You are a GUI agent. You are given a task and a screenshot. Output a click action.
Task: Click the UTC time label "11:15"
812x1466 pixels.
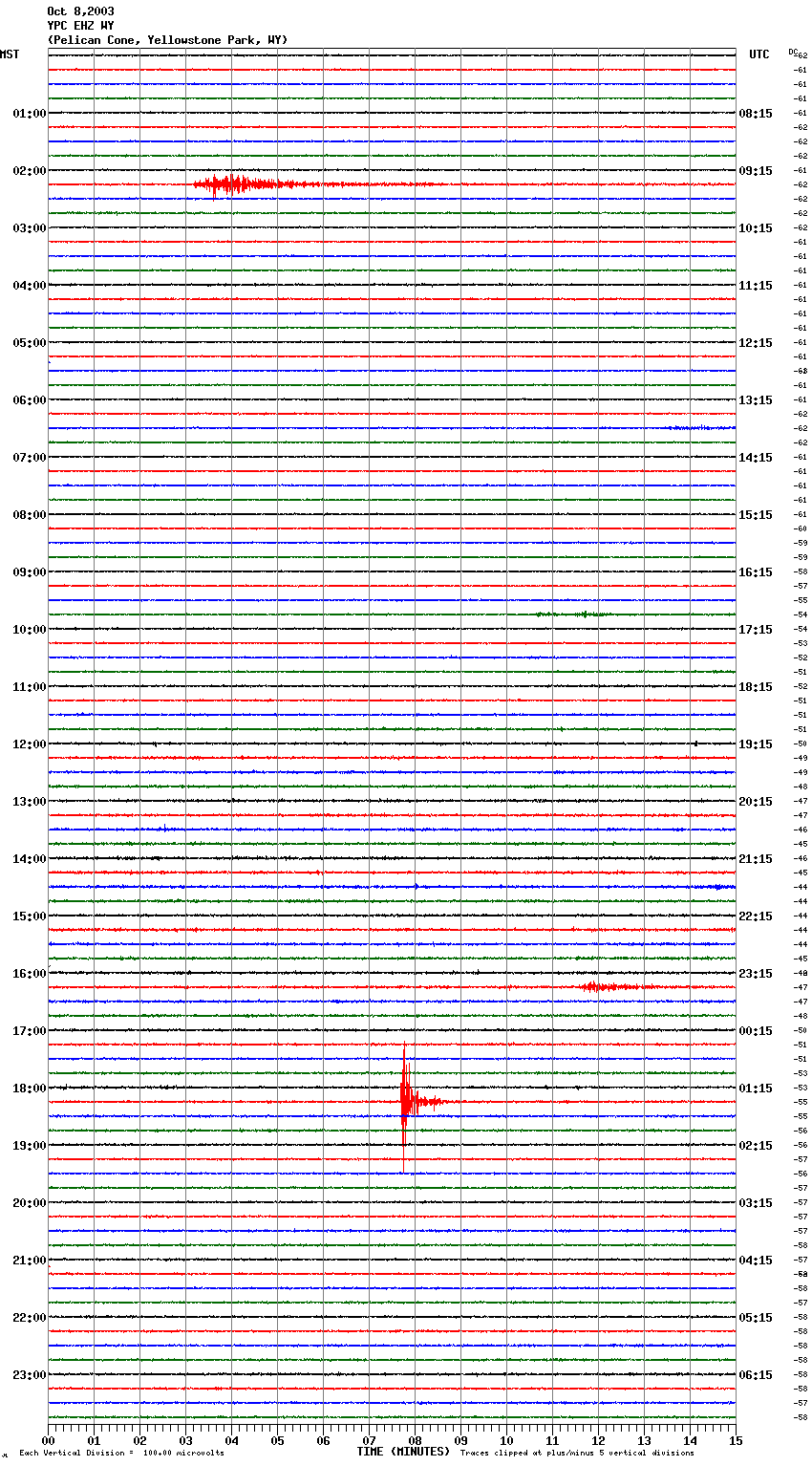[756, 286]
